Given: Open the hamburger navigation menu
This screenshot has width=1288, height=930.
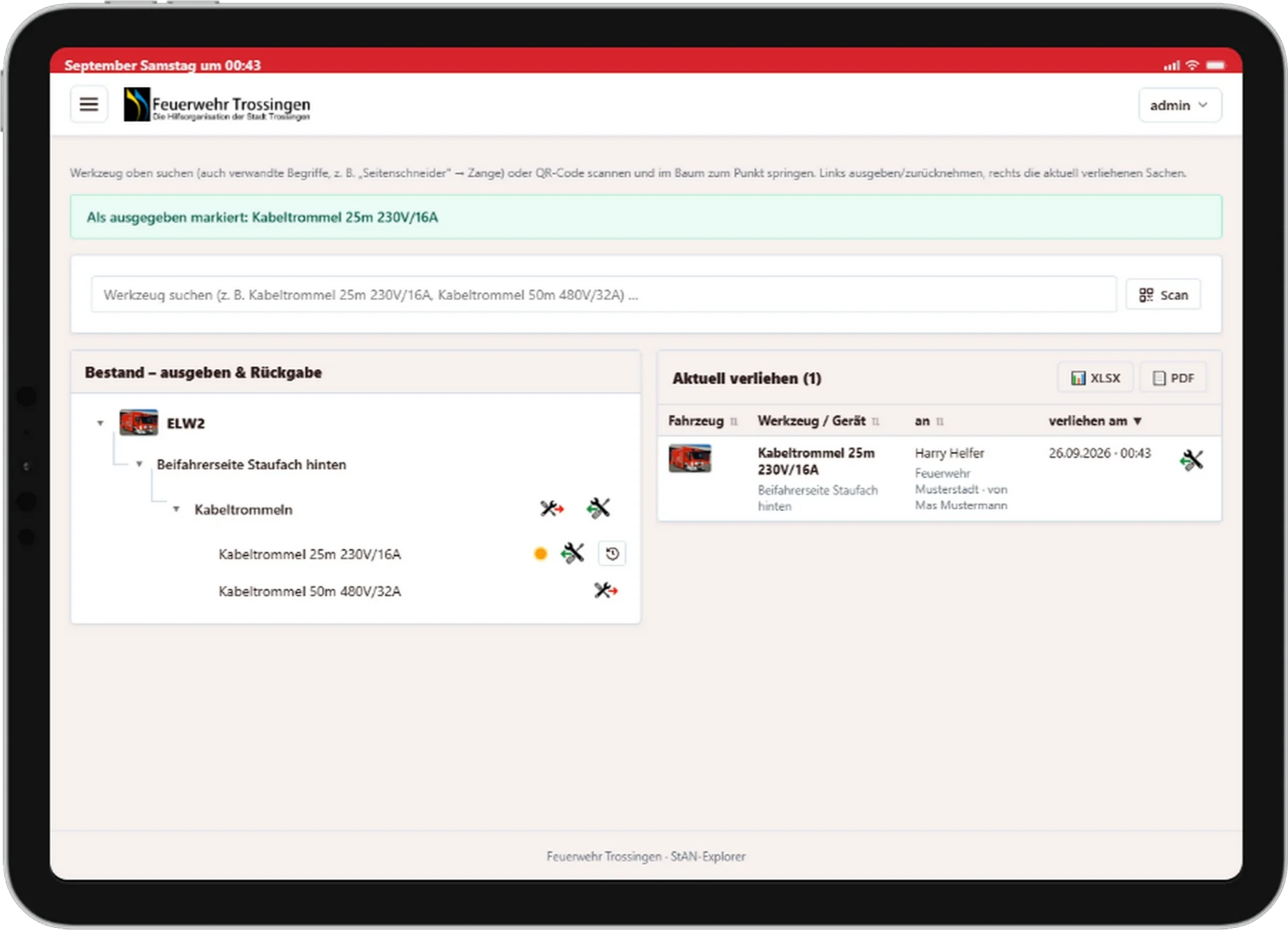Looking at the screenshot, I should (x=88, y=104).
